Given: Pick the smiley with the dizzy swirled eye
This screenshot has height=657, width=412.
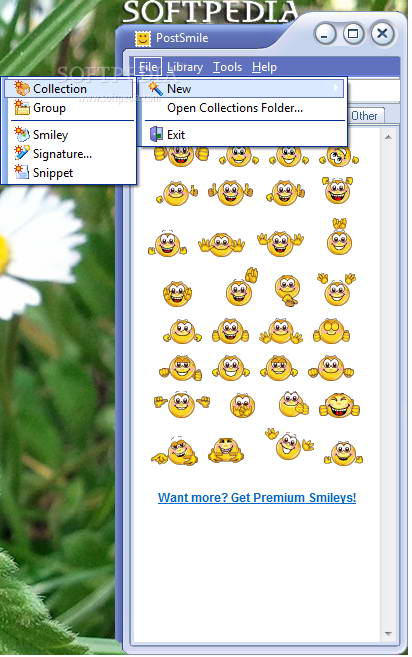Looking at the screenshot, I should (x=339, y=158).
